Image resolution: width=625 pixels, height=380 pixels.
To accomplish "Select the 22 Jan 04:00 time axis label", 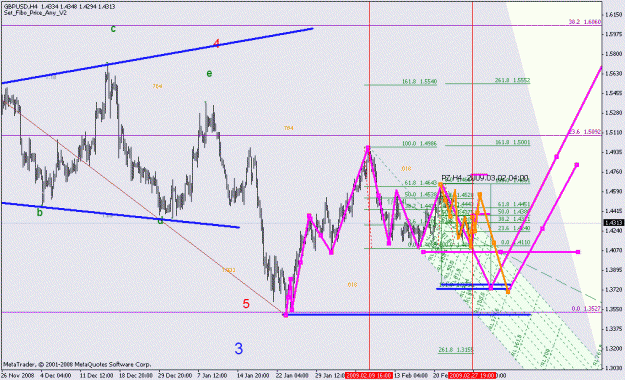I will click(x=292, y=376).
